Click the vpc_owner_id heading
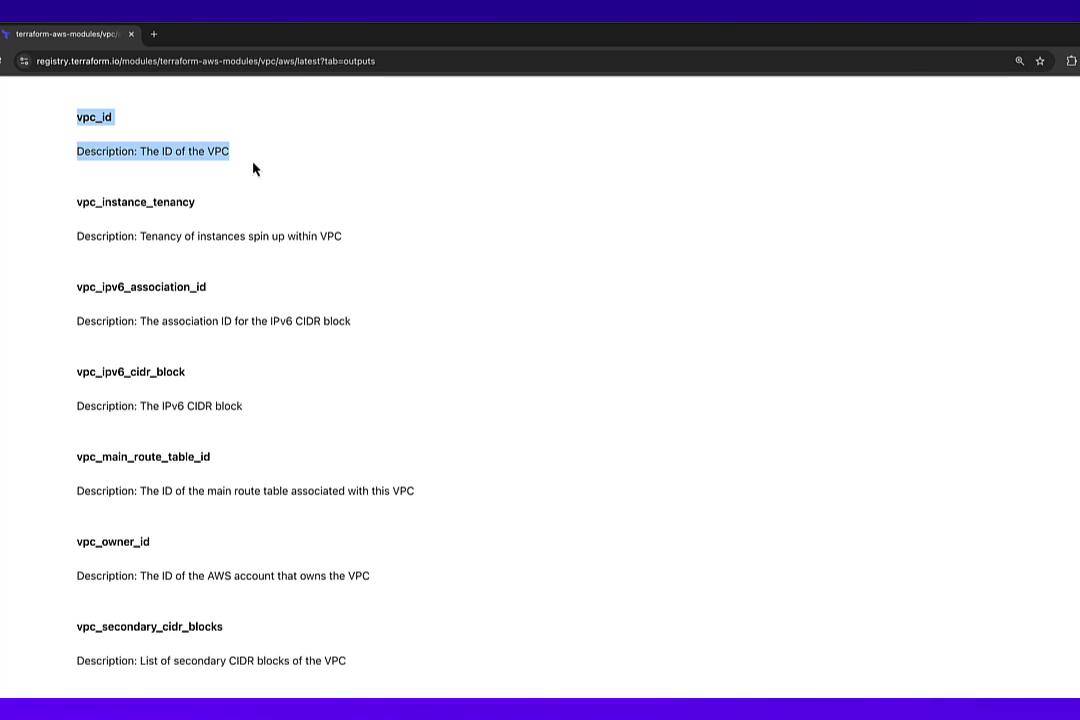This screenshot has width=1080, height=720. (x=113, y=542)
